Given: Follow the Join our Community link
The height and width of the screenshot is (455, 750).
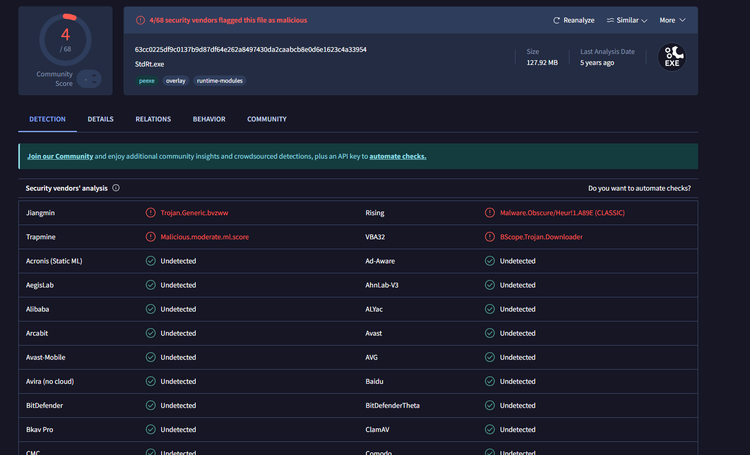Looking at the screenshot, I should pos(60,156).
